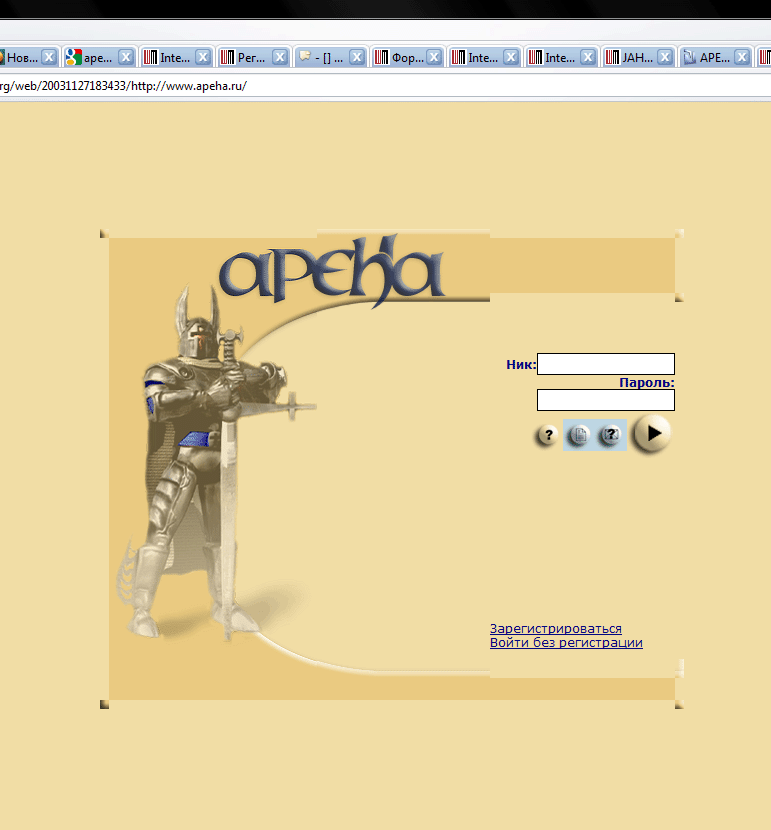The width and height of the screenshot is (771, 830).
Task: Click the Ник nickname input field
Action: pyautogui.click(x=606, y=364)
